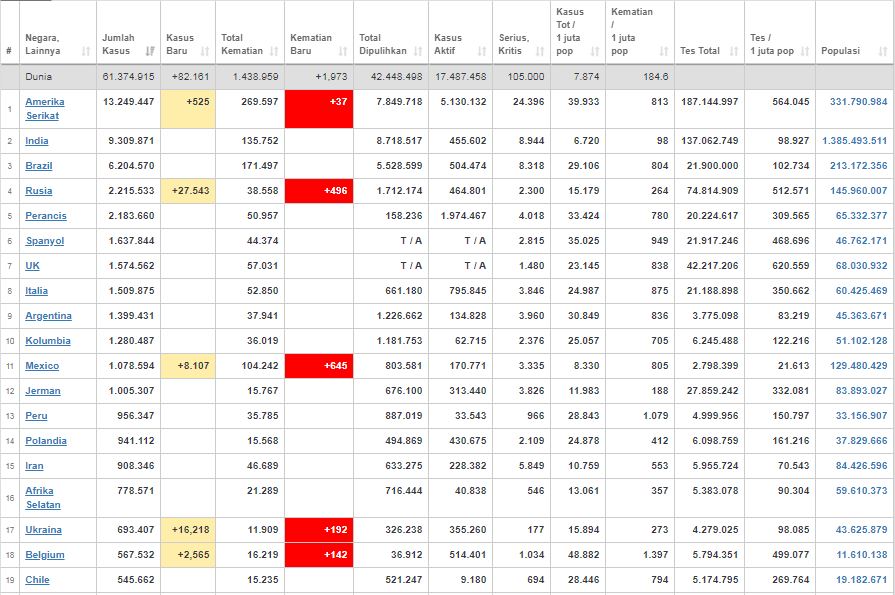Screen dimensions: 895x595
Task: Select the Dunia row label
Action: click(38, 77)
